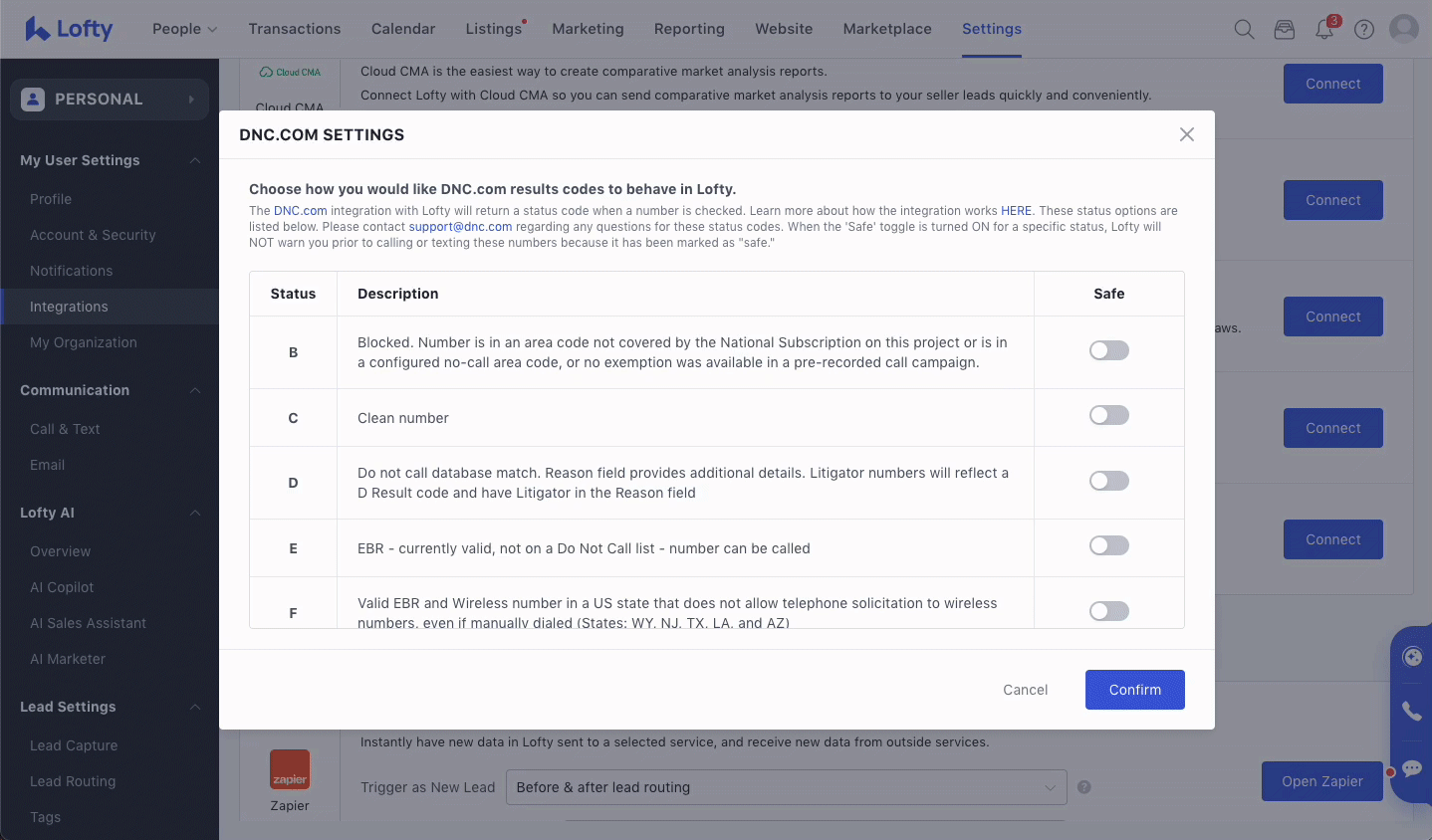Open Profile in sidebar
This screenshot has width=1432, height=840.
tap(51, 199)
